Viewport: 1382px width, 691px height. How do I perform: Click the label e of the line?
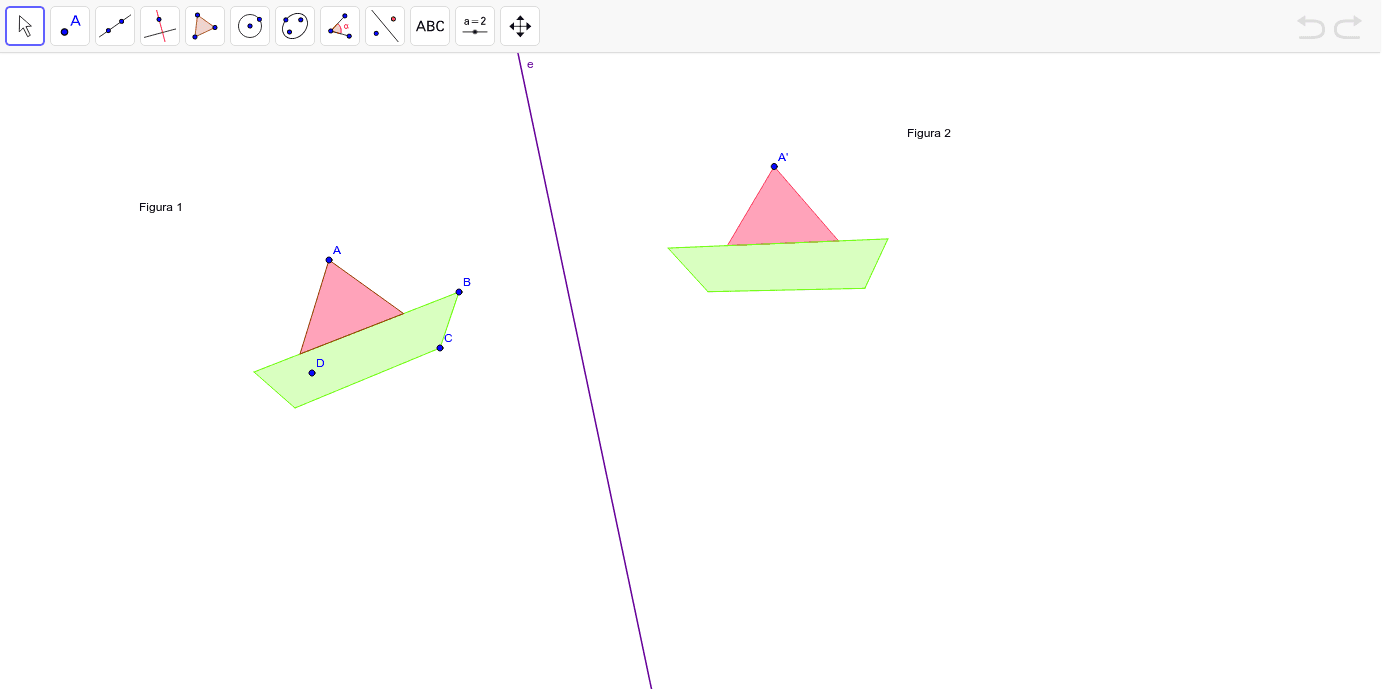pyautogui.click(x=530, y=65)
